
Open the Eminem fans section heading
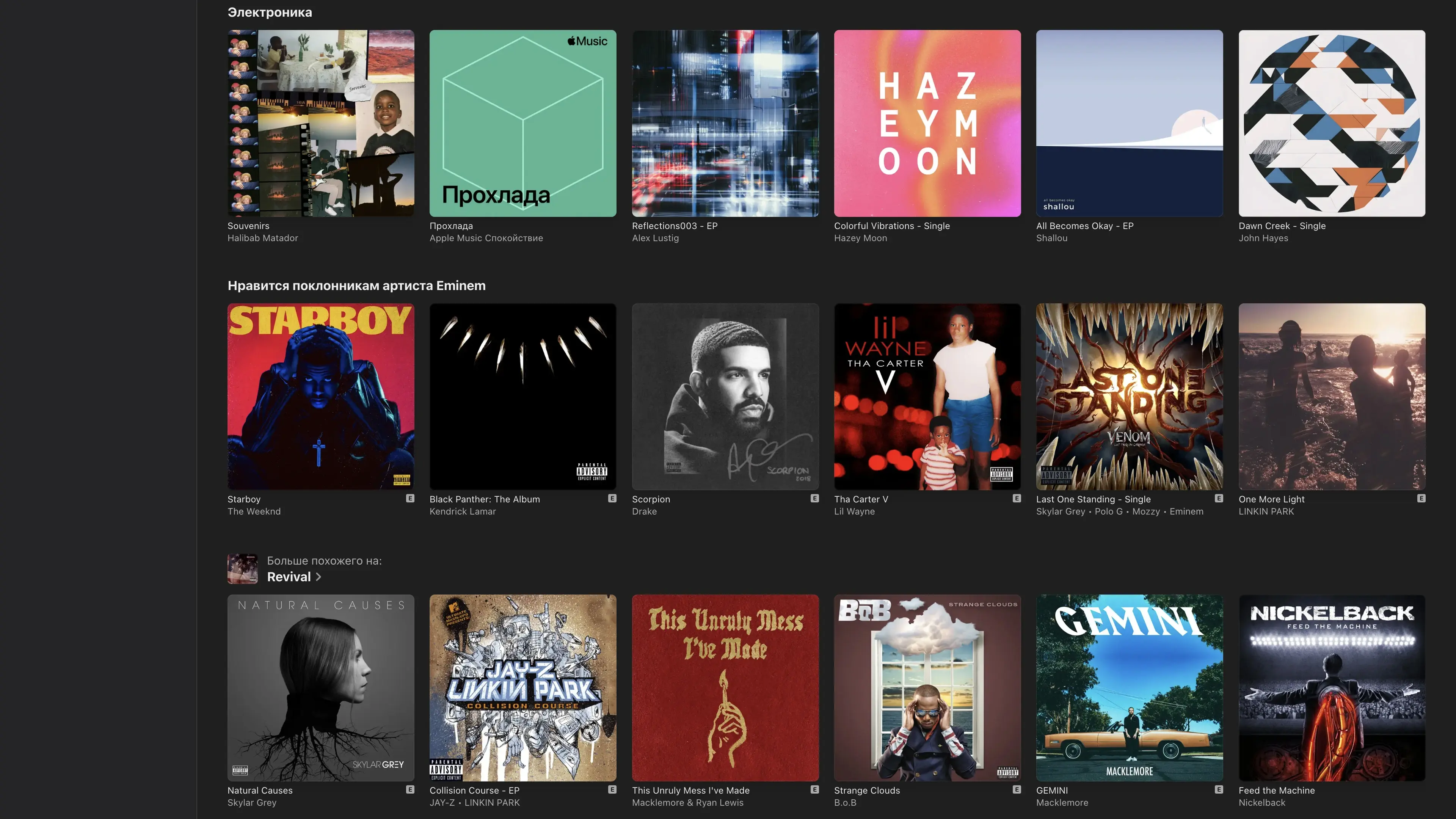(x=356, y=286)
